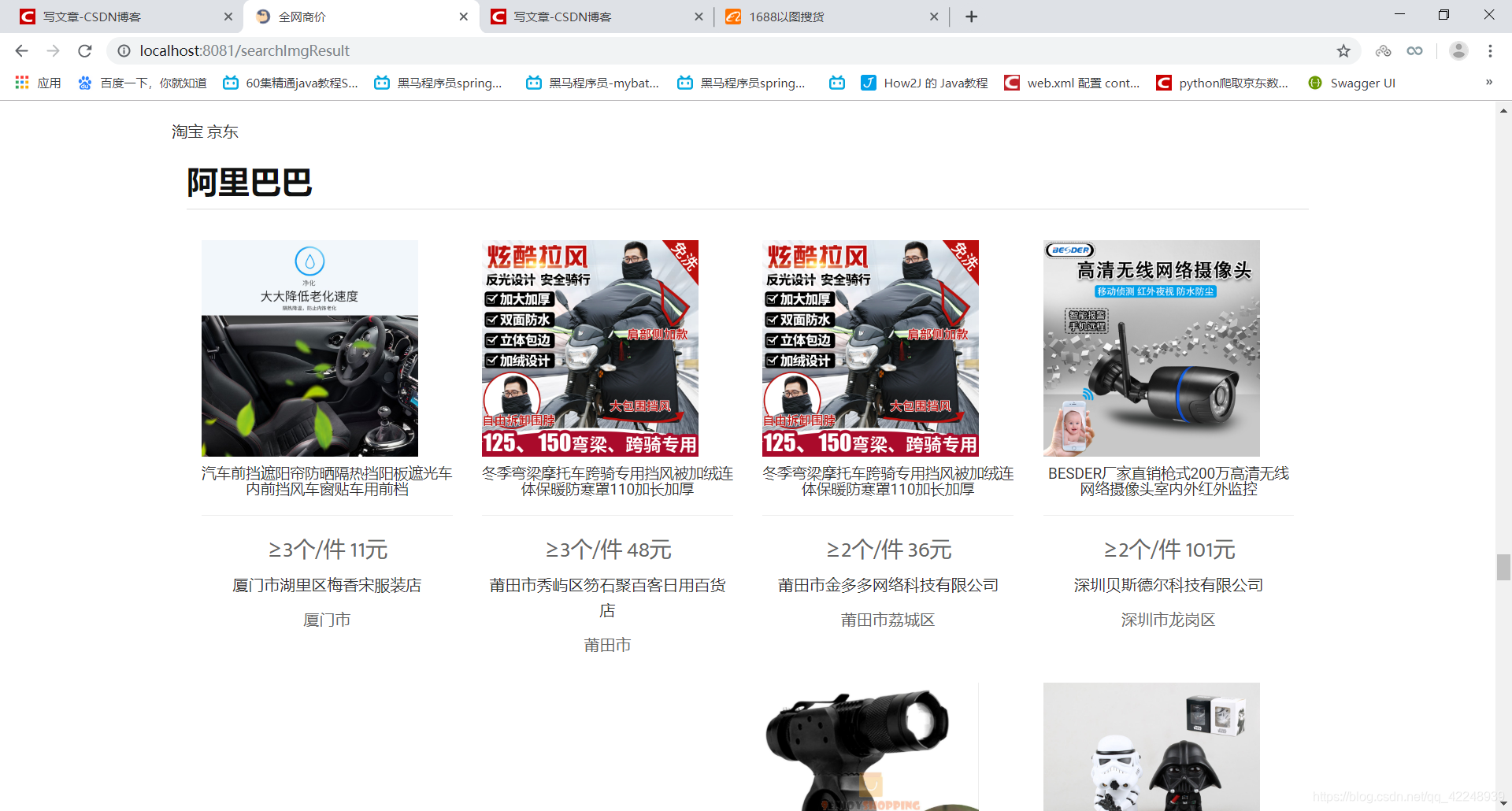Go back to the previous page
The image size is (1512, 811).
click(x=21, y=51)
